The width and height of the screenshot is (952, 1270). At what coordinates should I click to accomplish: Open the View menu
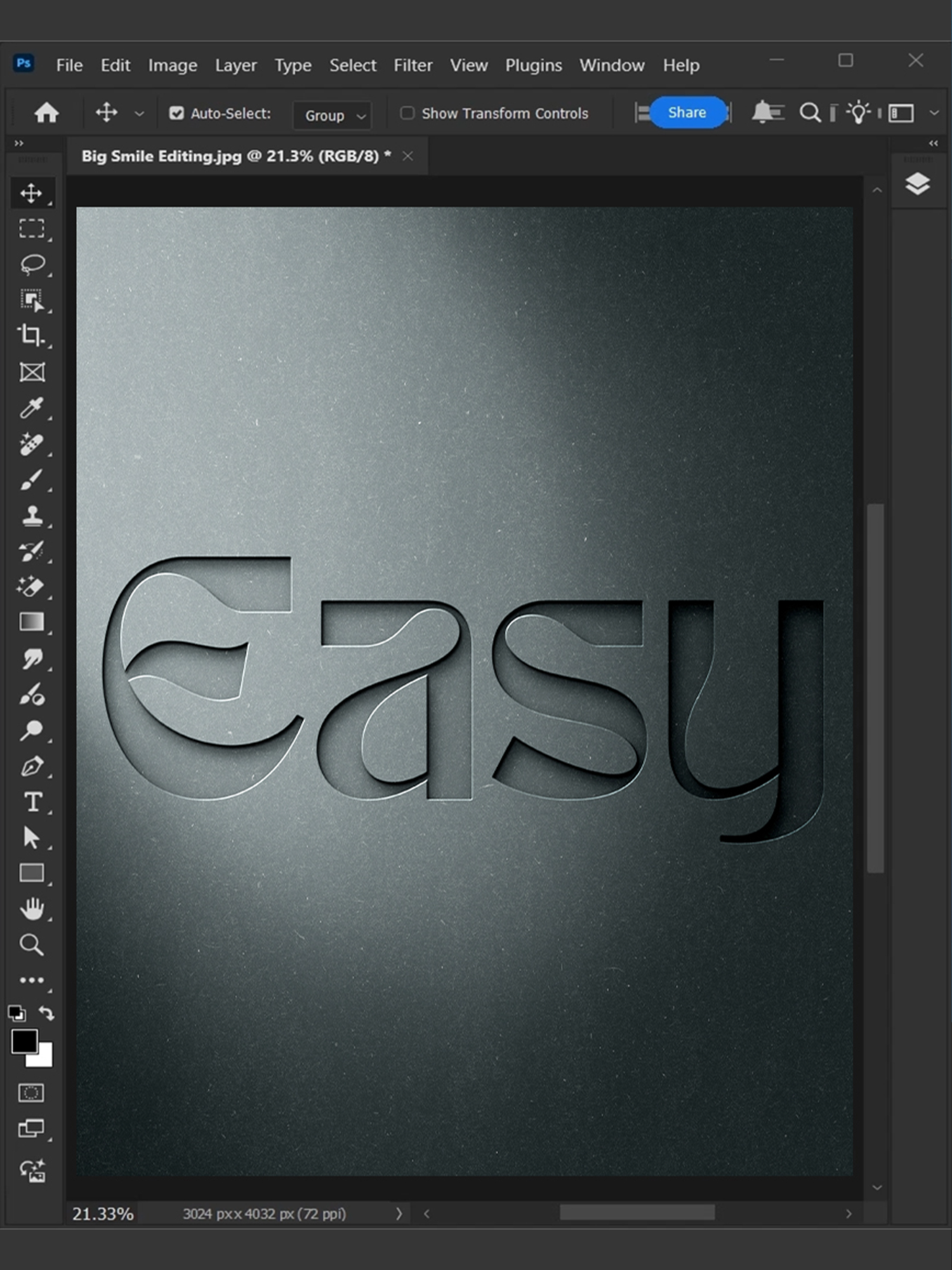469,65
